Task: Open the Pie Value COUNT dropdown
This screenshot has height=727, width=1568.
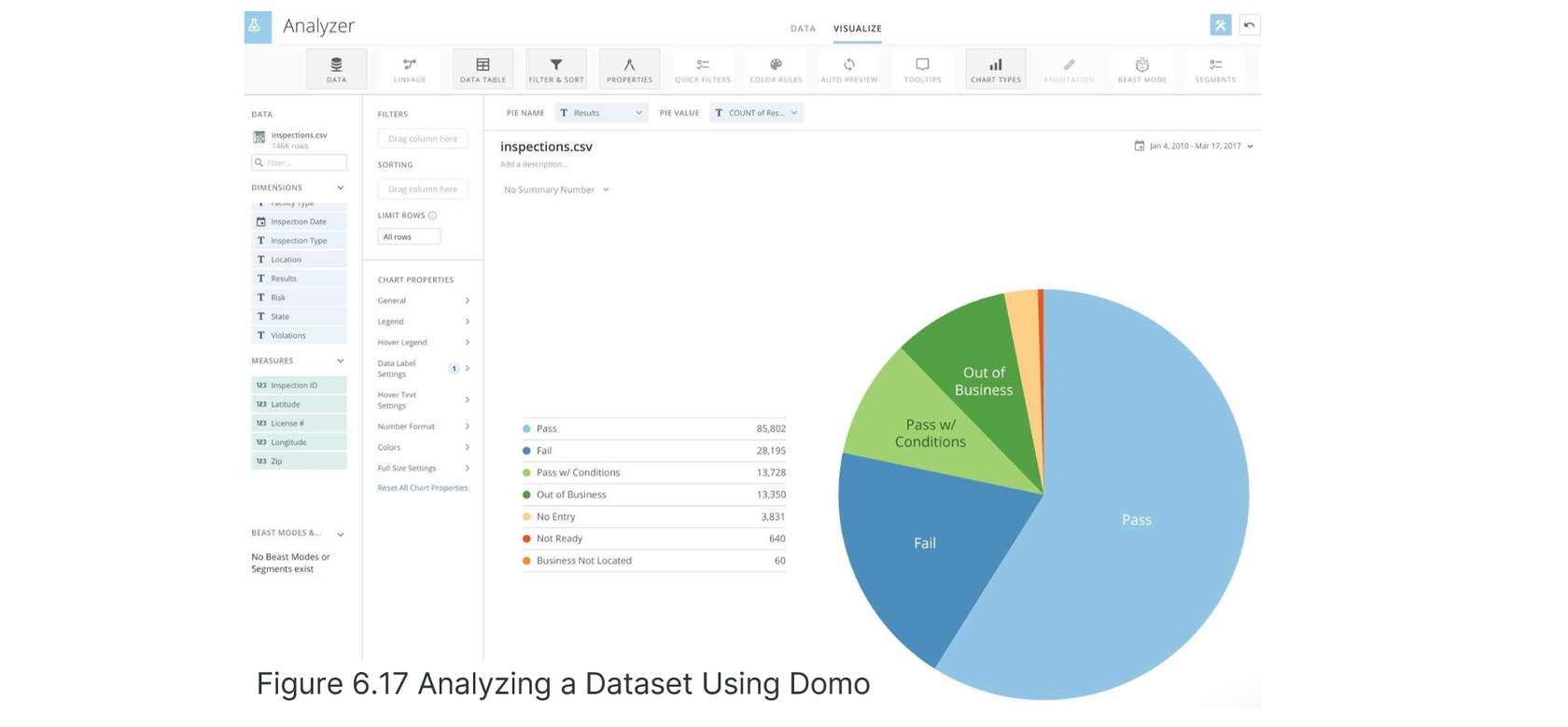Action: coord(756,113)
